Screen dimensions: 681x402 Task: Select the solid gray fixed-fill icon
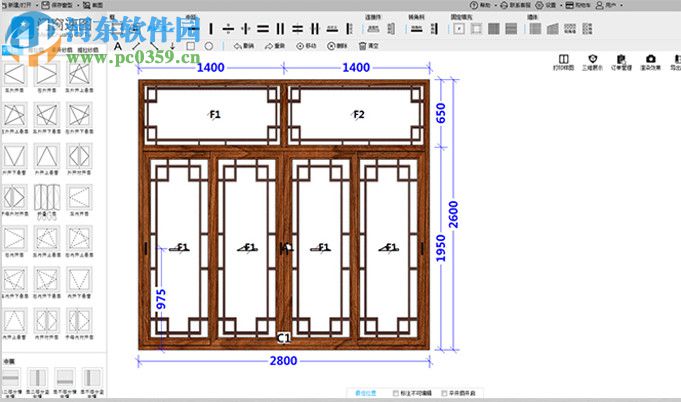coord(494,29)
